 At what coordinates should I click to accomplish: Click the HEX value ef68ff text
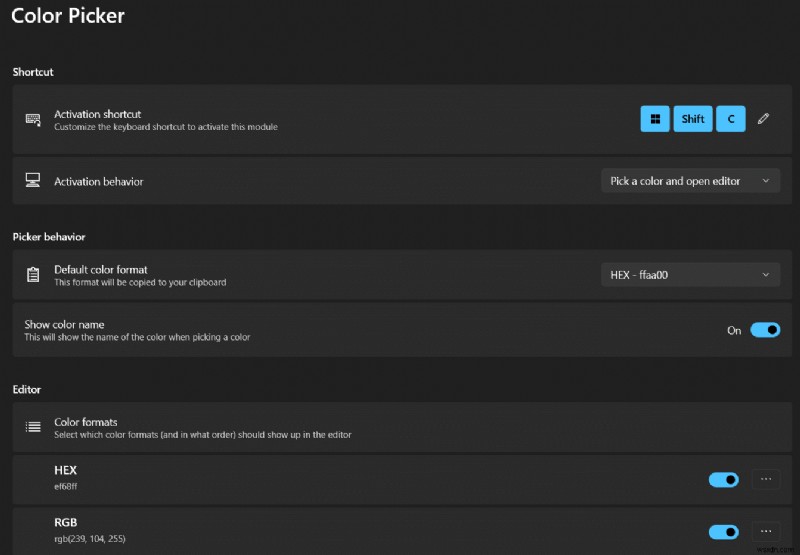[x=65, y=487]
